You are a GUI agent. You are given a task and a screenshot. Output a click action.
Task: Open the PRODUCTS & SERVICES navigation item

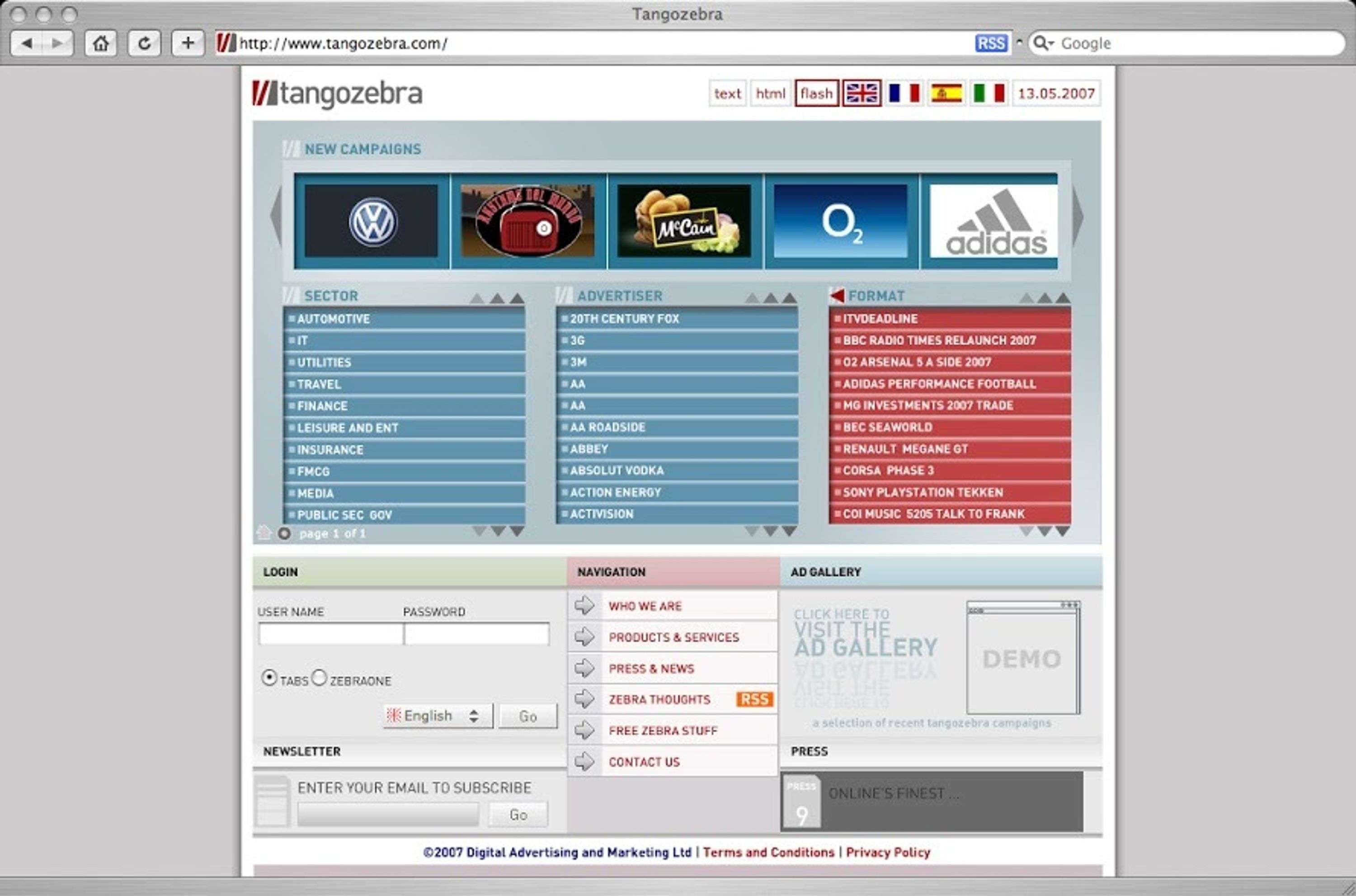674,637
